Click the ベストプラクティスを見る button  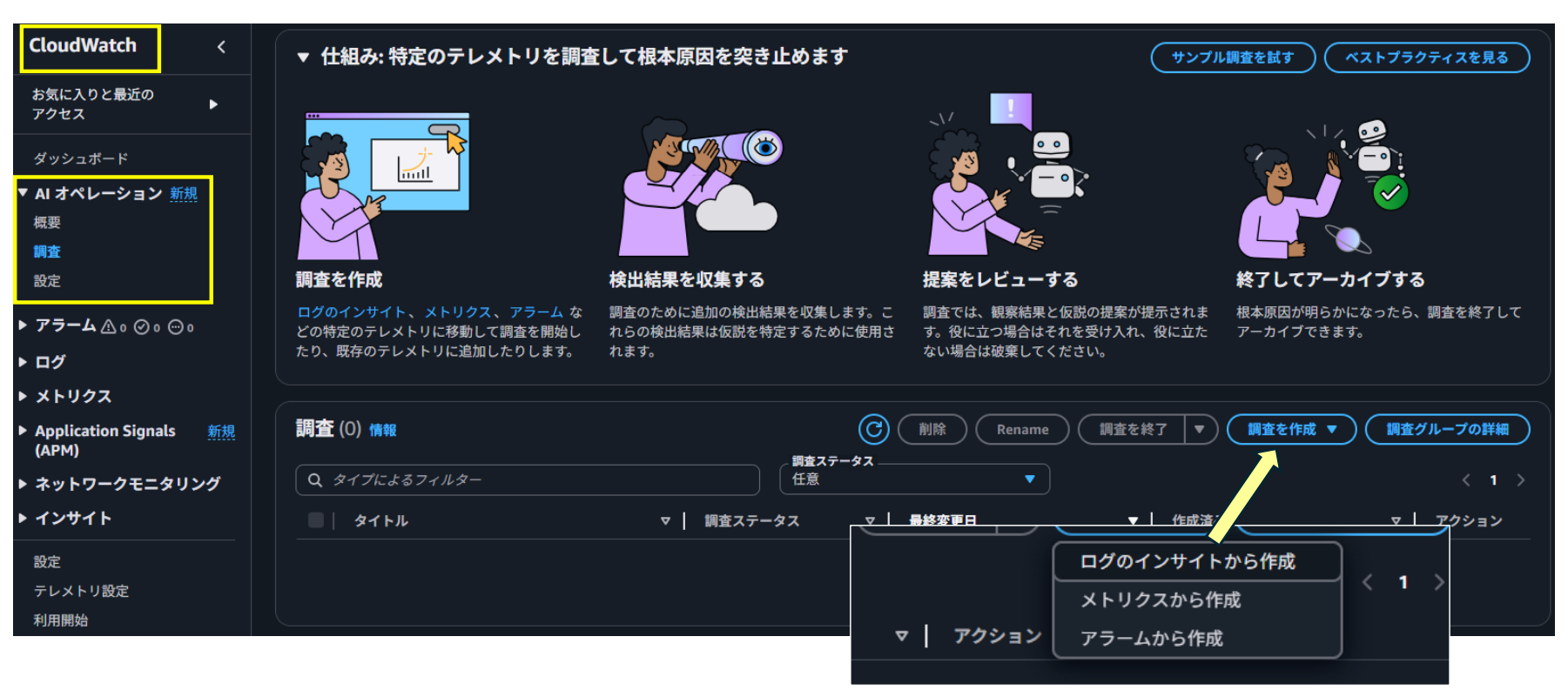[x=1427, y=57]
